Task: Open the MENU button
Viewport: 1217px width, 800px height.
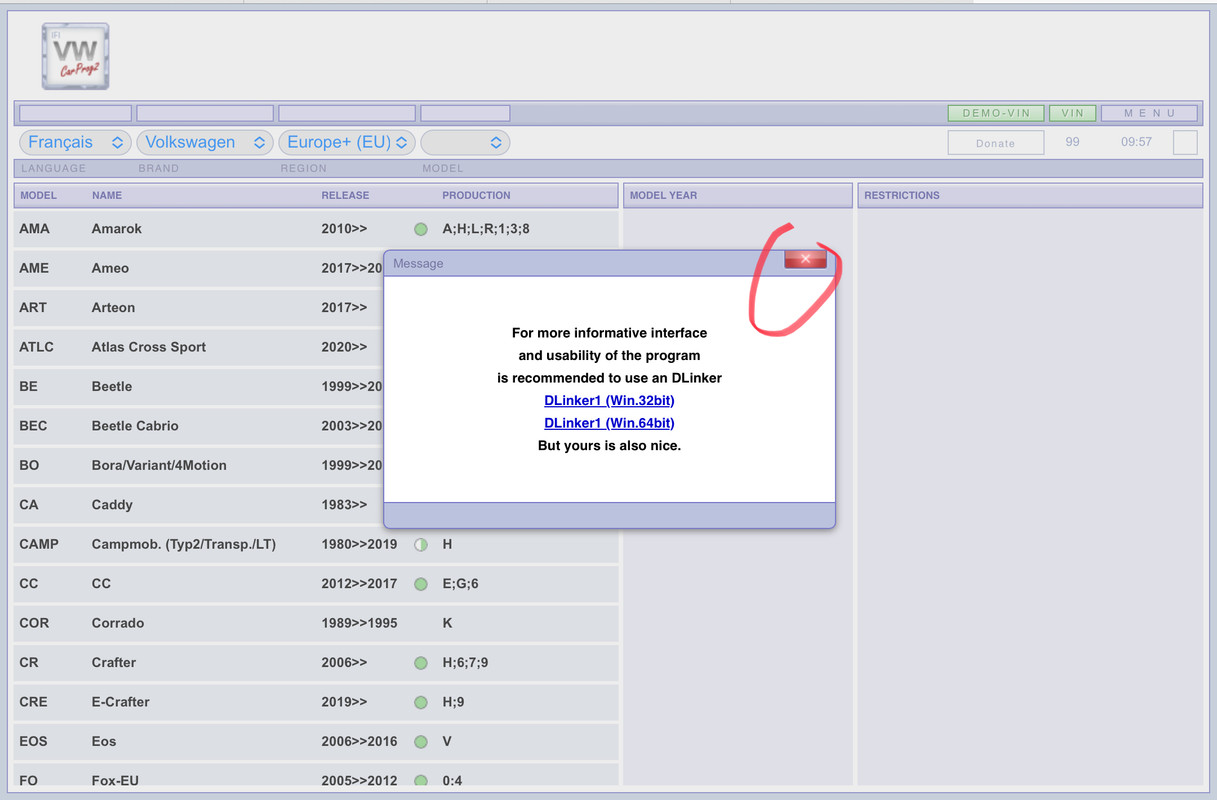Action: pyautogui.click(x=1149, y=113)
